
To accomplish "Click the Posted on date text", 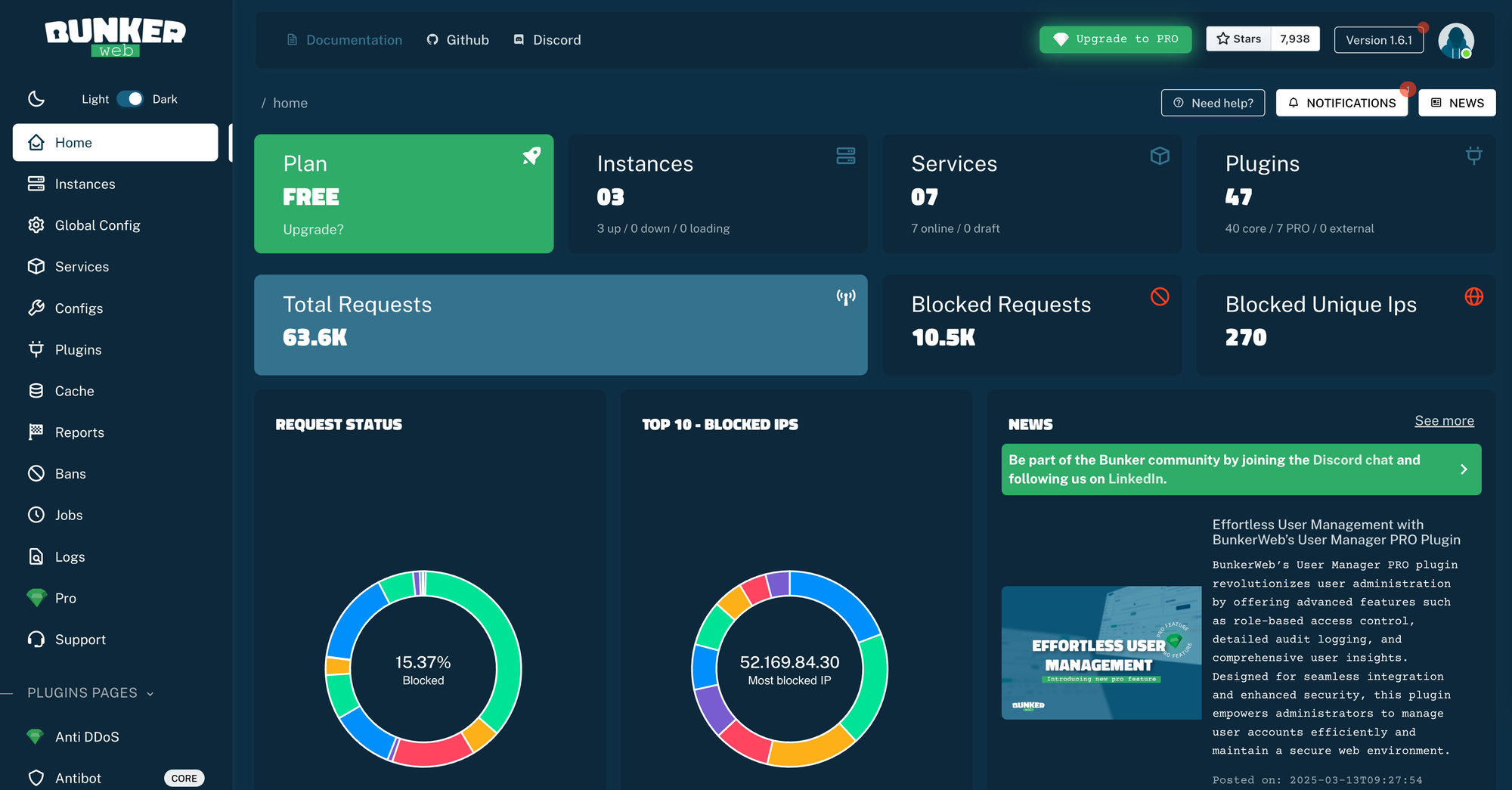I will [1317, 780].
